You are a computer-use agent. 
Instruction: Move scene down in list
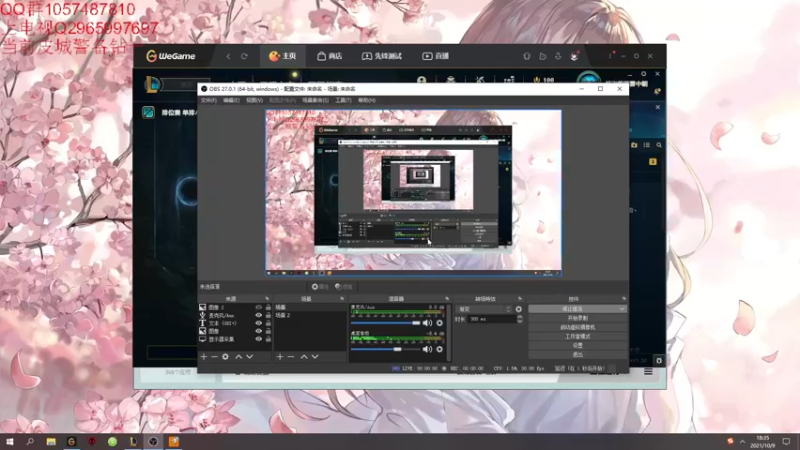[315, 357]
